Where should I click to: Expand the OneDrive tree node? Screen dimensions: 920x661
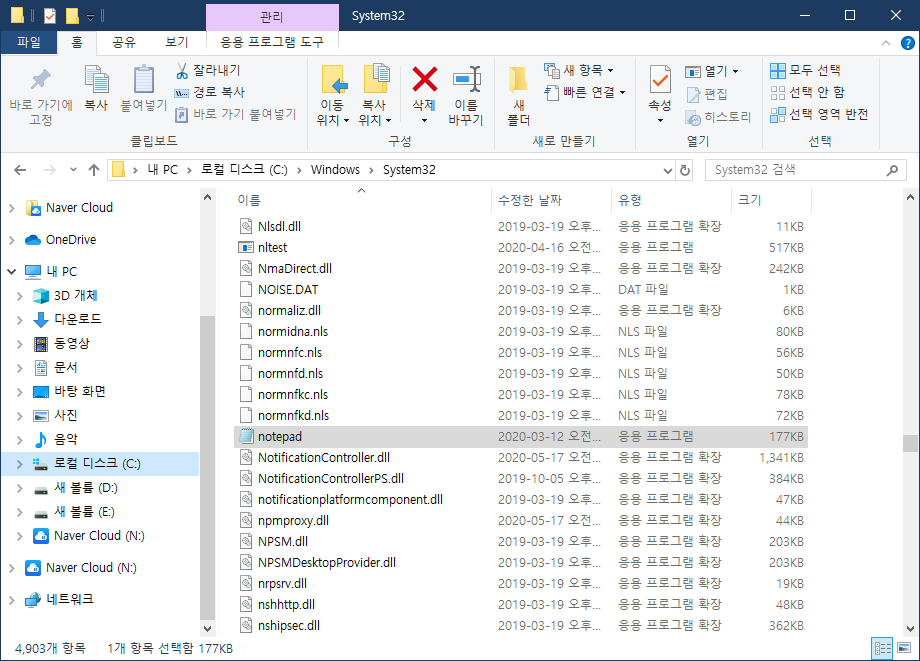coord(11,239)
